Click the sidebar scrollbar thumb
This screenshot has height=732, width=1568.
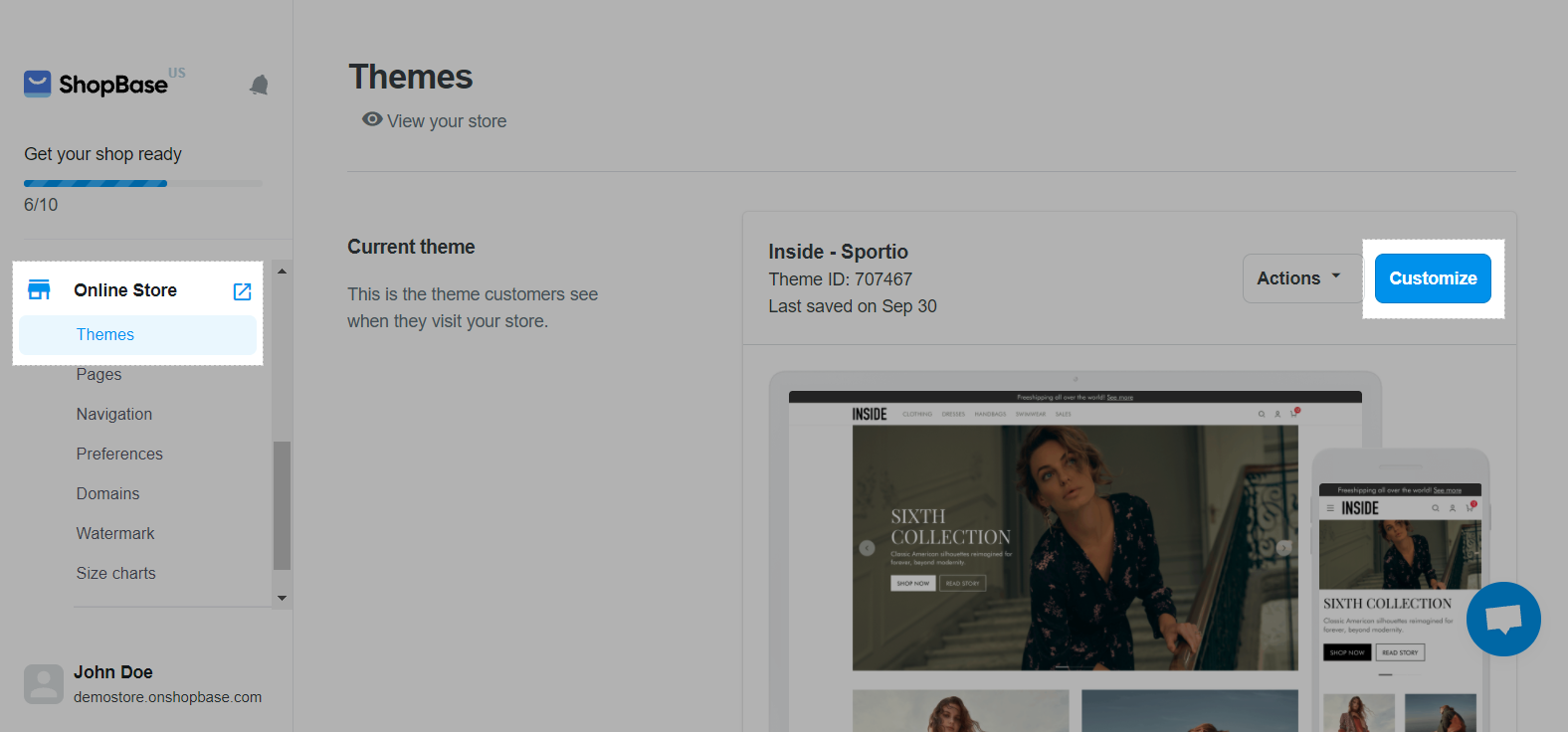(282, 505)
